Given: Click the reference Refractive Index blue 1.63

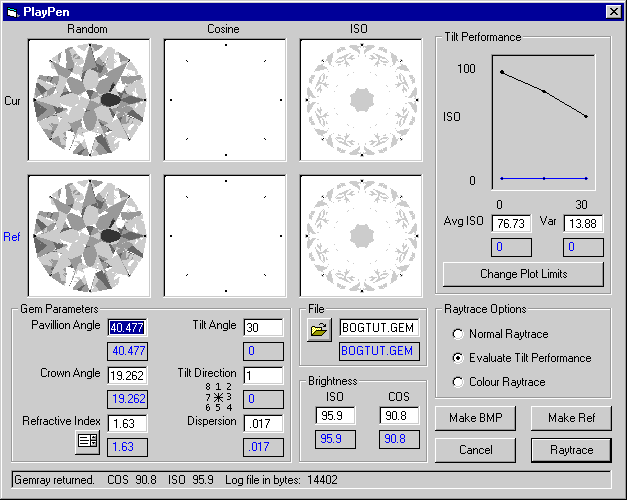Looking at the screenshot, I should [x=128, y=447].
